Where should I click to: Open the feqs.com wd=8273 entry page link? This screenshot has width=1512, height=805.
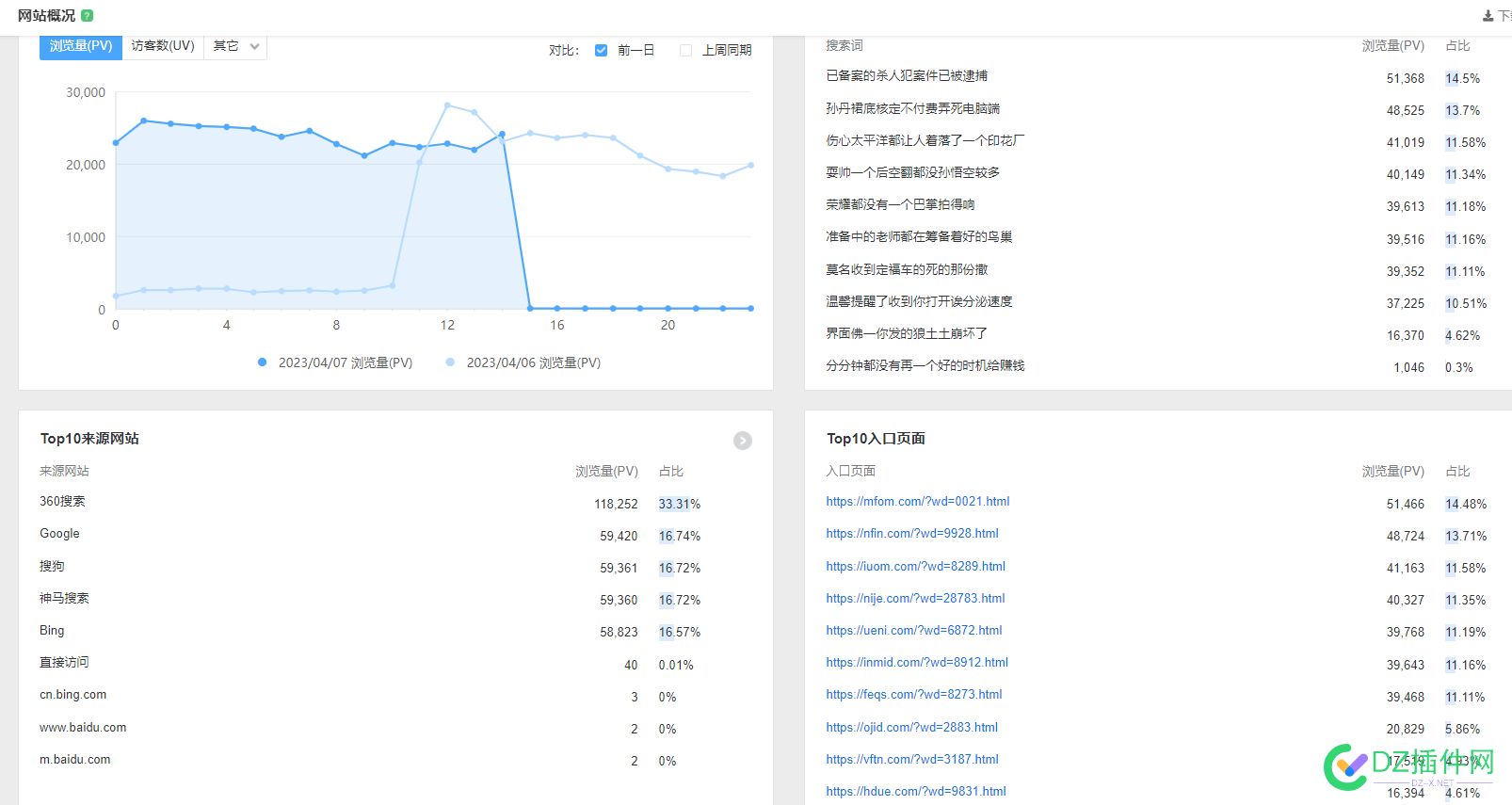914,695
